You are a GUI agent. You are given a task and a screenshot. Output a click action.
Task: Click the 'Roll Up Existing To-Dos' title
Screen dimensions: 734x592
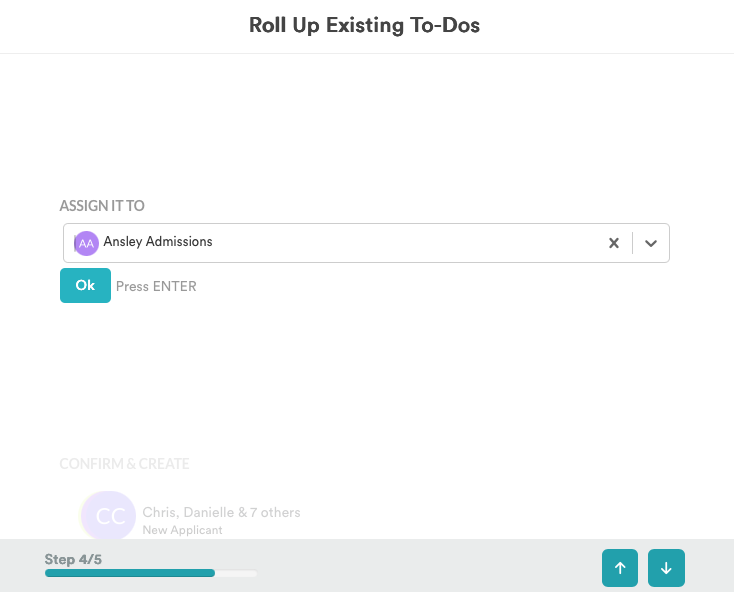[x=364, y=25]
